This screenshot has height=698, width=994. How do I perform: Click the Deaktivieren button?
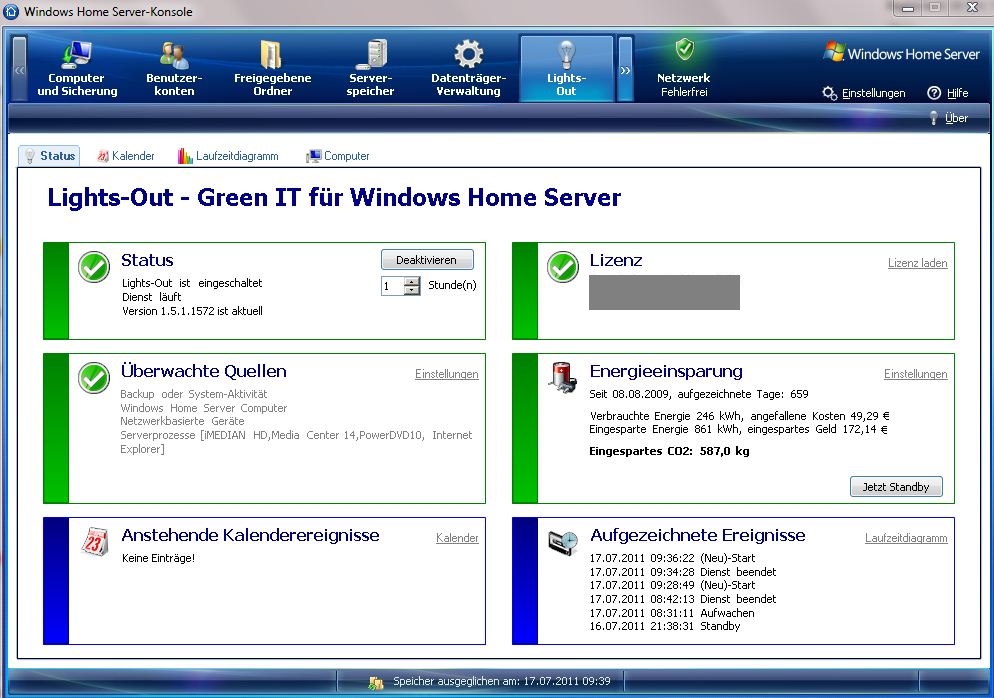click(427, 260)
